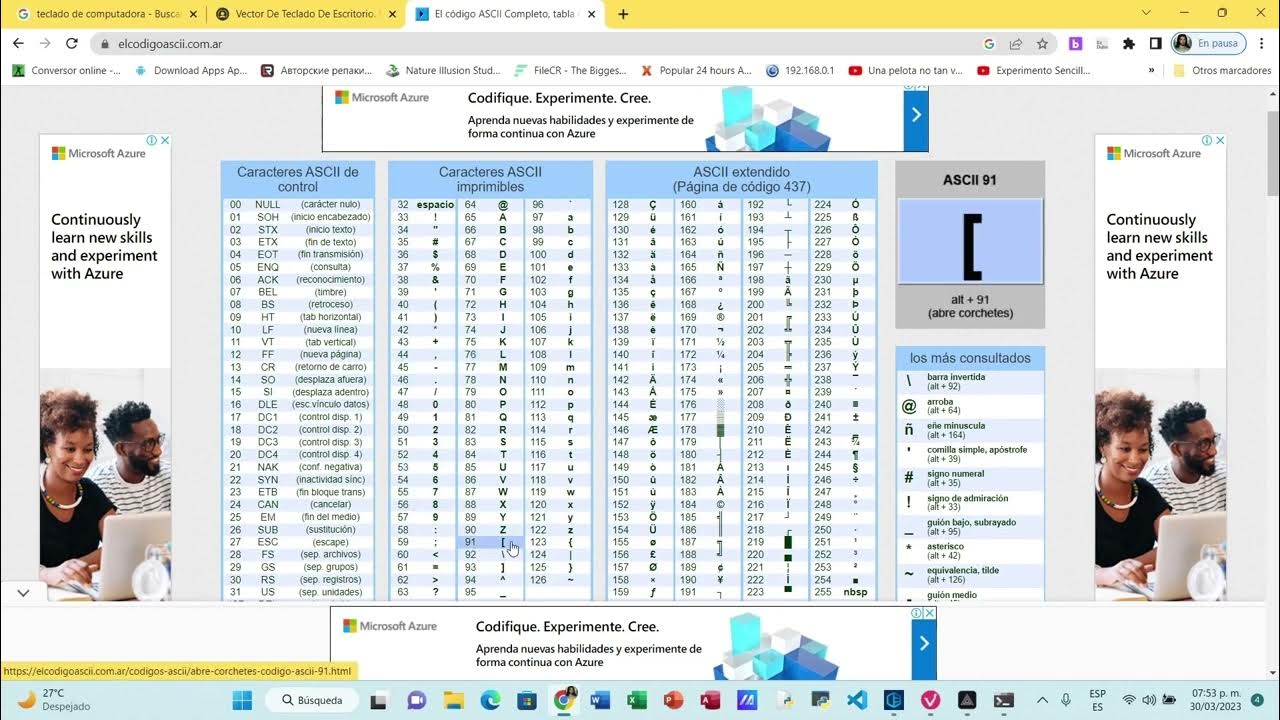The image size is (1280, 720).
Task: Click the ASCII 91 open-bracket row
Action: tap(490, 542)
